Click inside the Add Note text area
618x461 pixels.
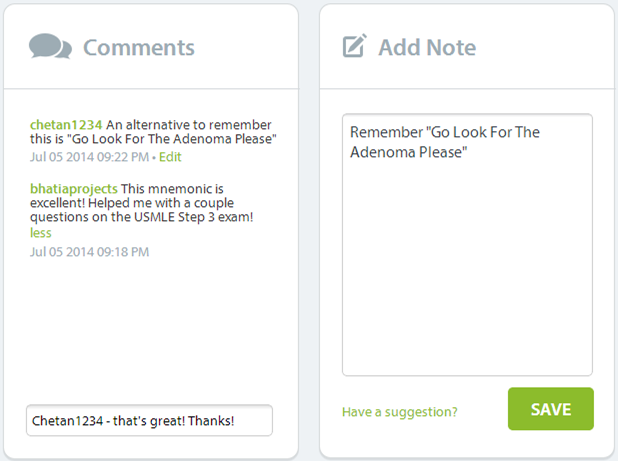[x=467, y=245]
